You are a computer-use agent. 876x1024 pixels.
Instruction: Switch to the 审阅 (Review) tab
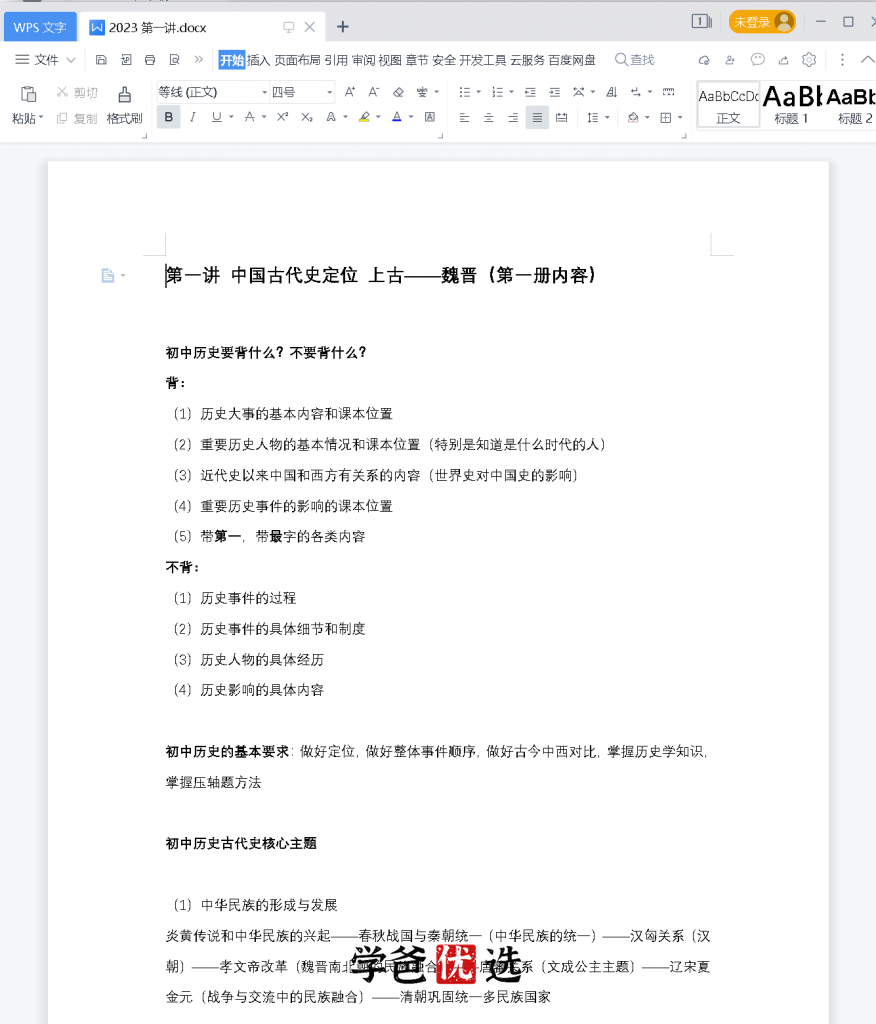363,60
